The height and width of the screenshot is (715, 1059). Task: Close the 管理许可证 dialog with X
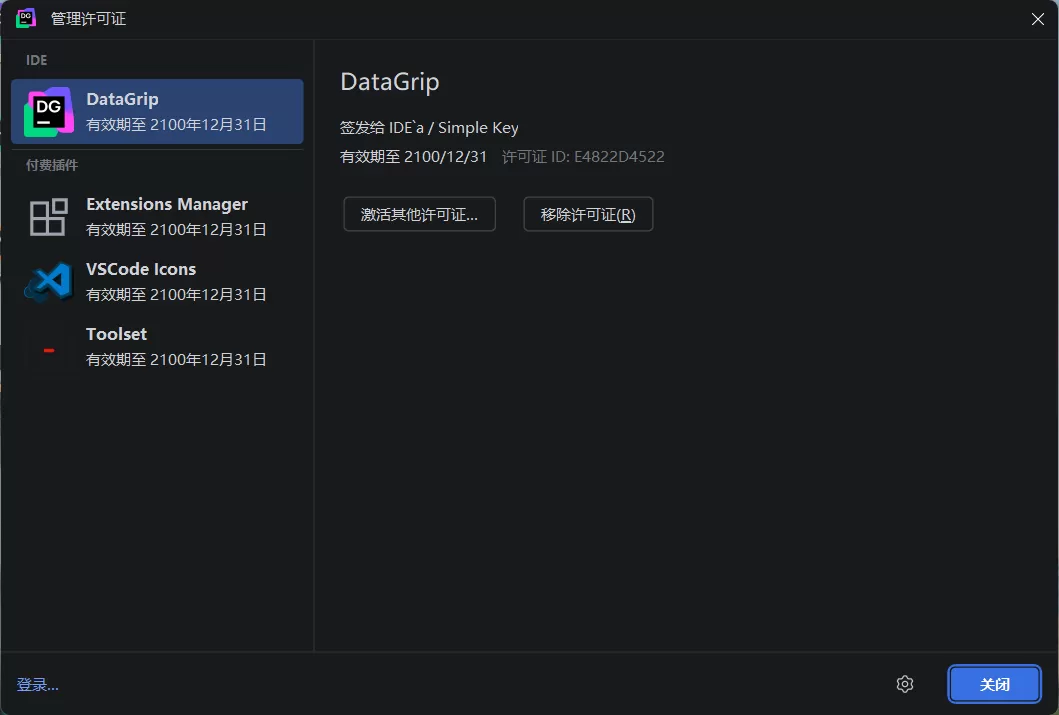[1037, 18]
